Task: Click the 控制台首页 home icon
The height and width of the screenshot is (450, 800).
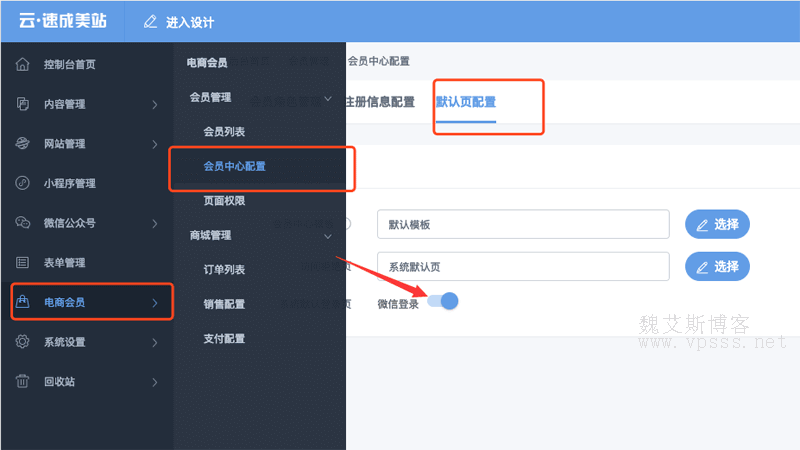Action: [x=22, y=65]
